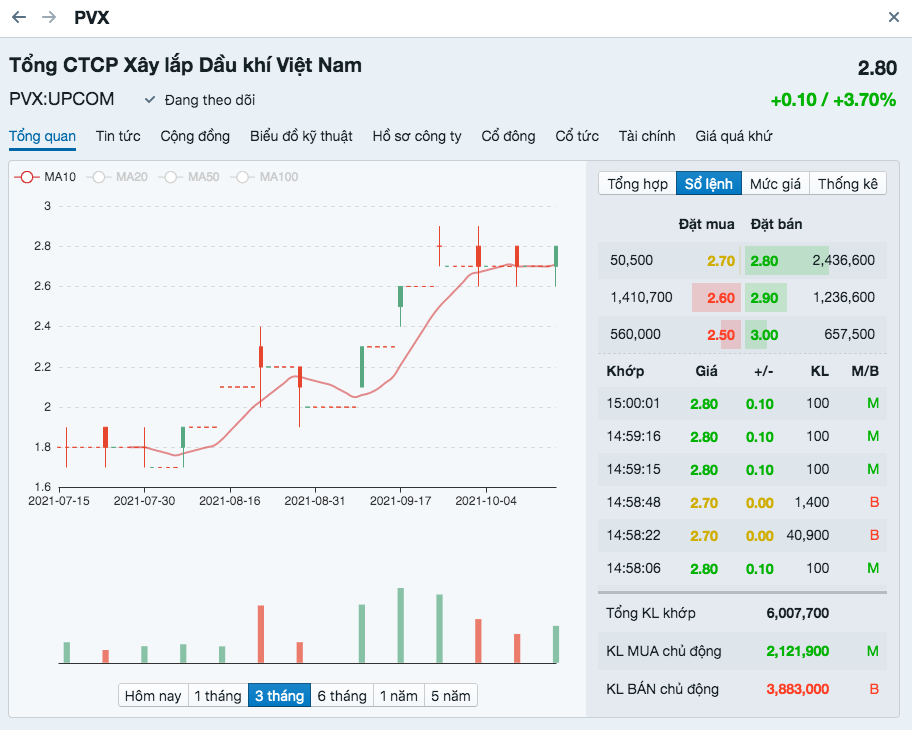This screenshot has height=730, width=912.
Task: Switch to the Tin tức tab
Action: (118, 136)
